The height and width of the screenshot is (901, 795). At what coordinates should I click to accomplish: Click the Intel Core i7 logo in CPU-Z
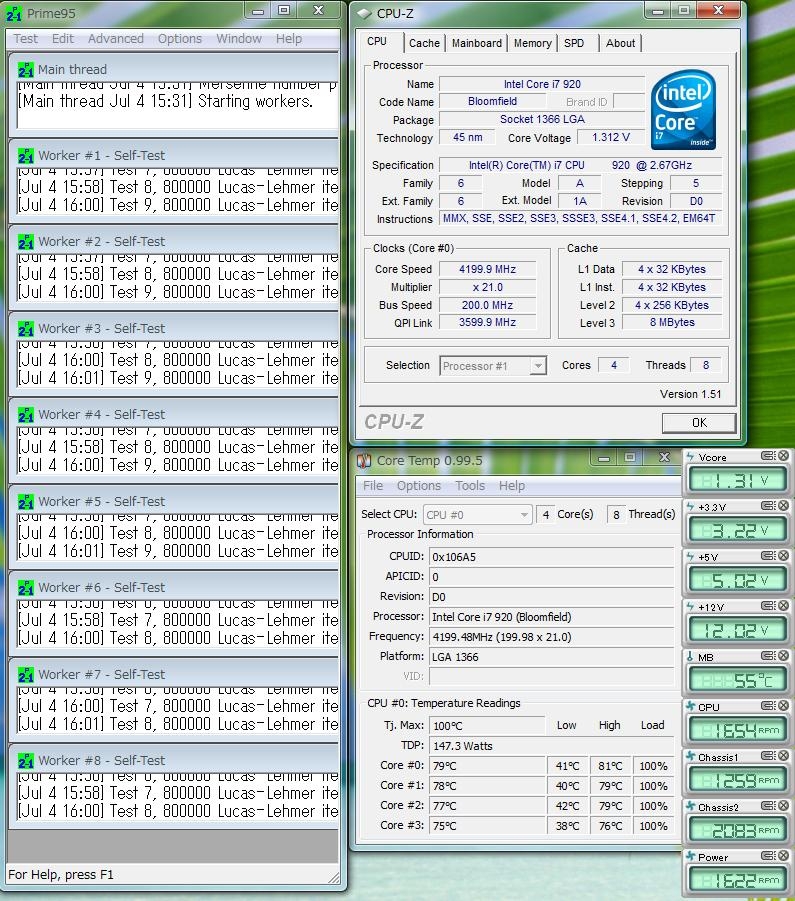(x=683, y=110)
